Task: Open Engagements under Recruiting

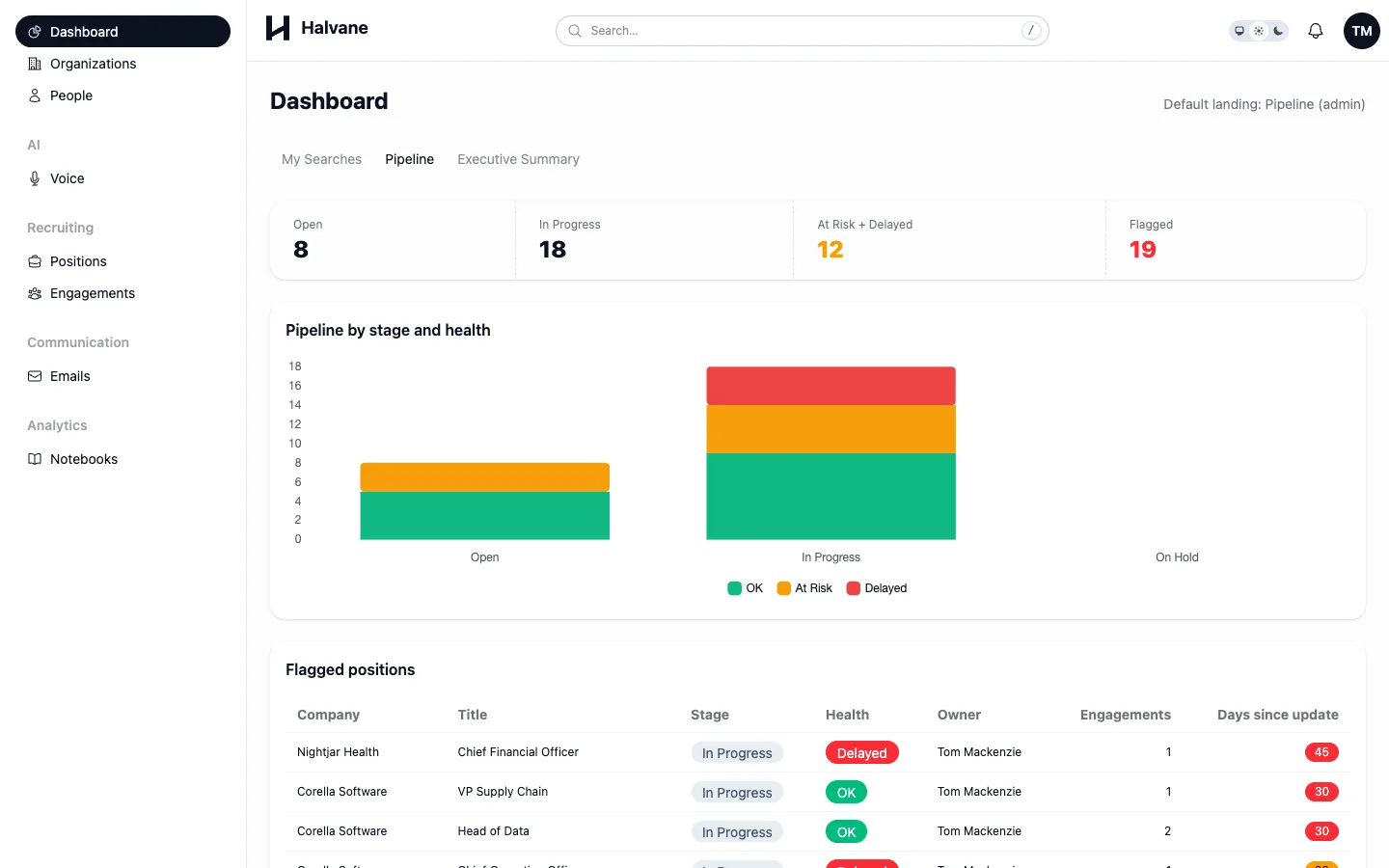Action: [123, 293]
